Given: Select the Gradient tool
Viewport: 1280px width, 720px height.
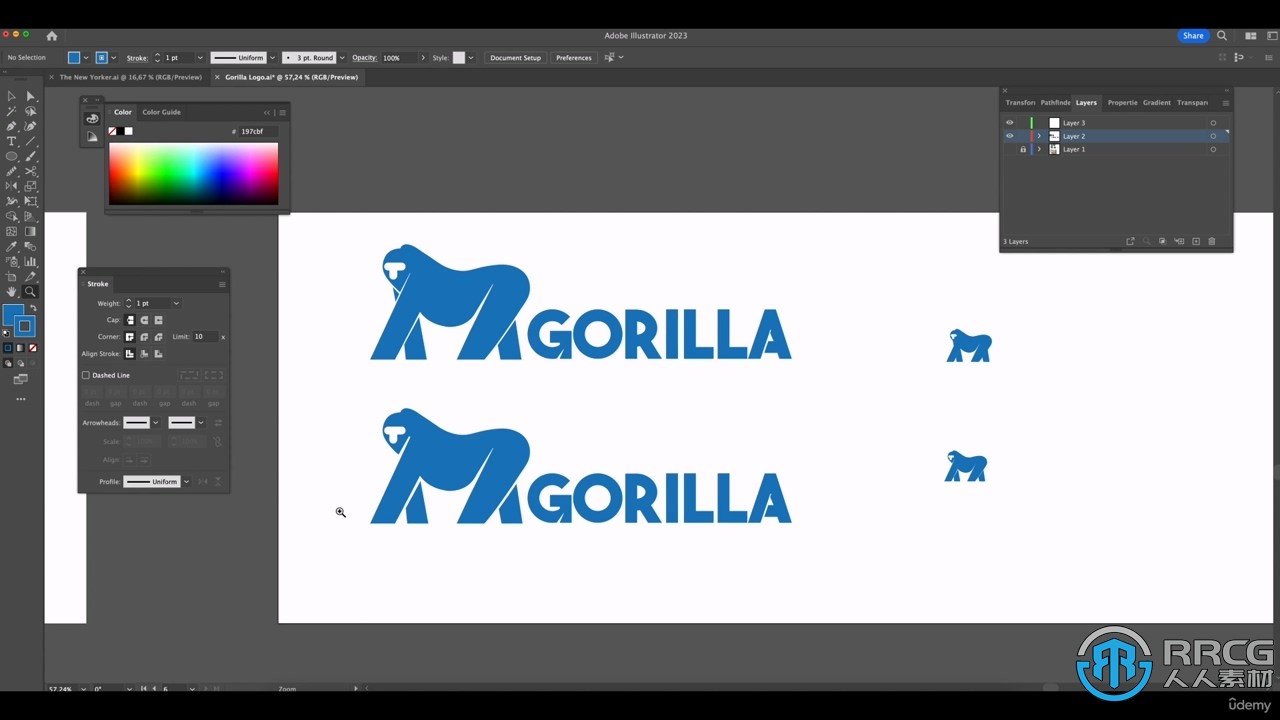Looking at the screenshot, I should [x=30, y=232].
